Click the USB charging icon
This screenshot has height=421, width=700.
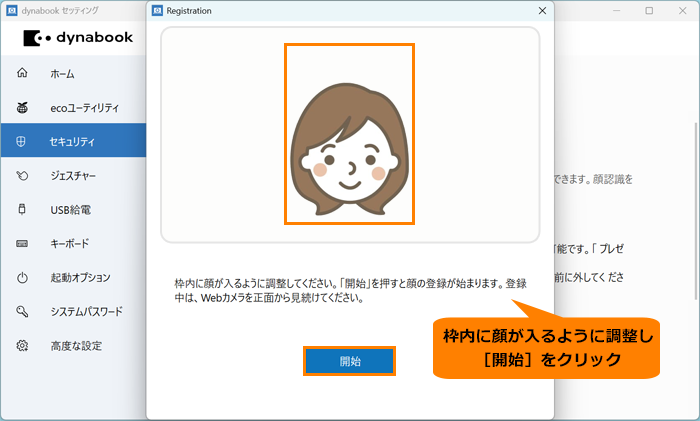(22, 209)
